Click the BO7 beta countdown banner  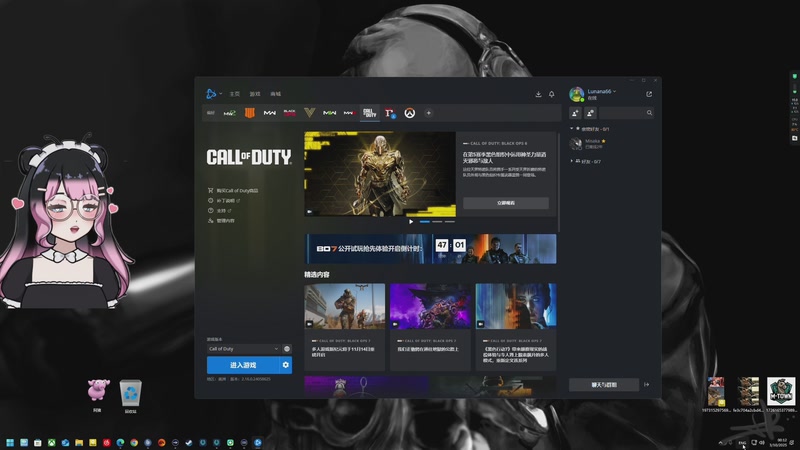[x=431, y=249]
